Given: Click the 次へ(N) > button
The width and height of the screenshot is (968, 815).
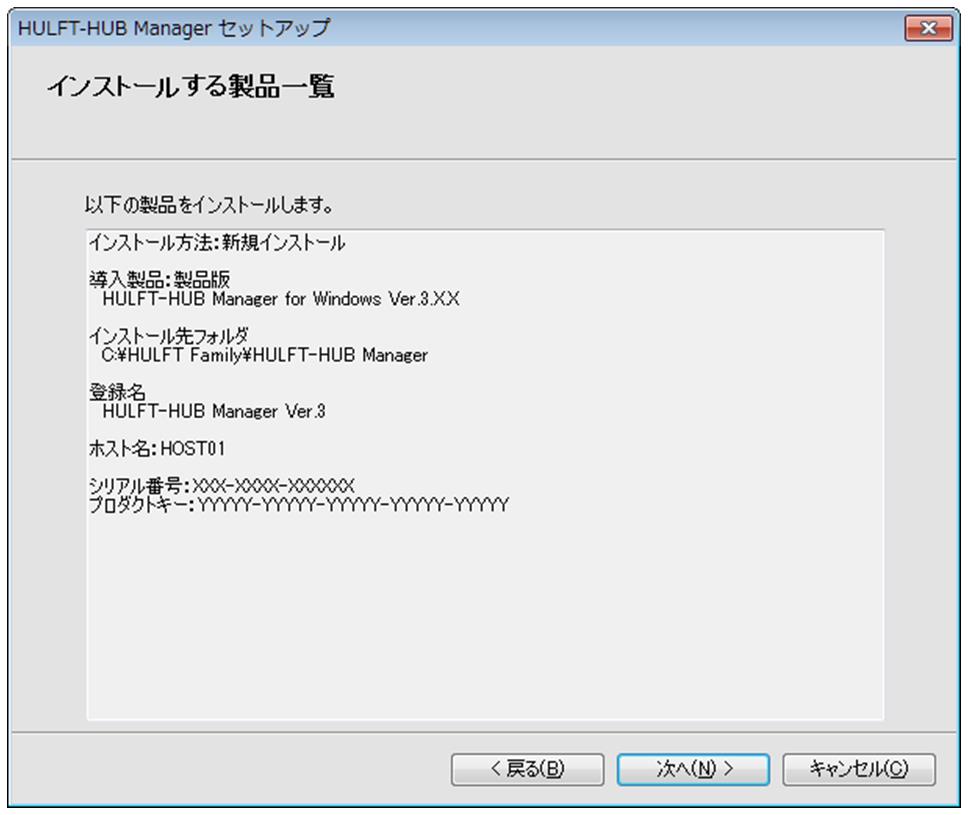Looking at the screenshot, I should pos(693,769).
